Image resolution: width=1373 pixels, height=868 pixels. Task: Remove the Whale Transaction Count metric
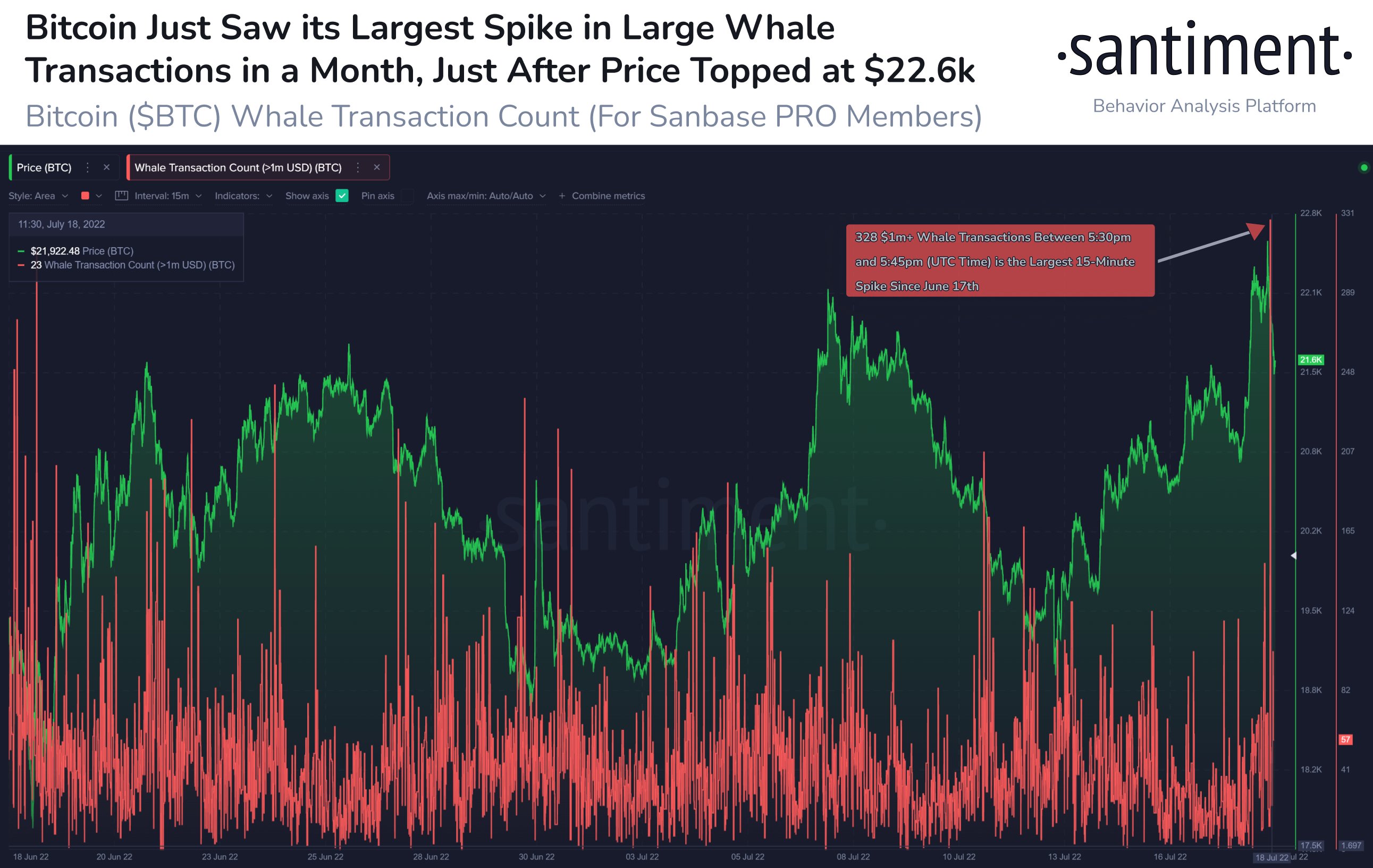(x=377, y=167)
